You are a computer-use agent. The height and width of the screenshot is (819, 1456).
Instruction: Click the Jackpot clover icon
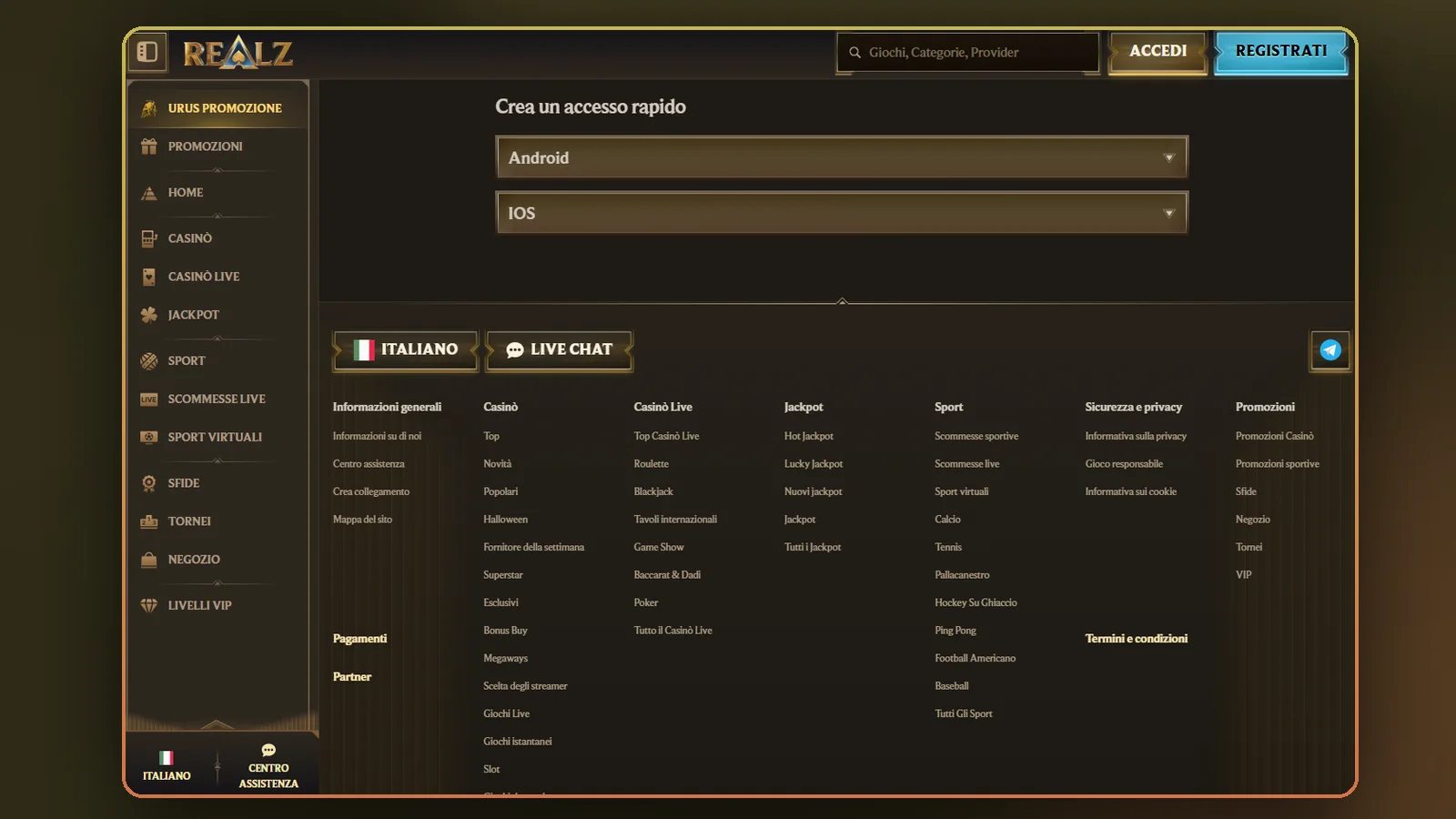click(x=149, y=315)
